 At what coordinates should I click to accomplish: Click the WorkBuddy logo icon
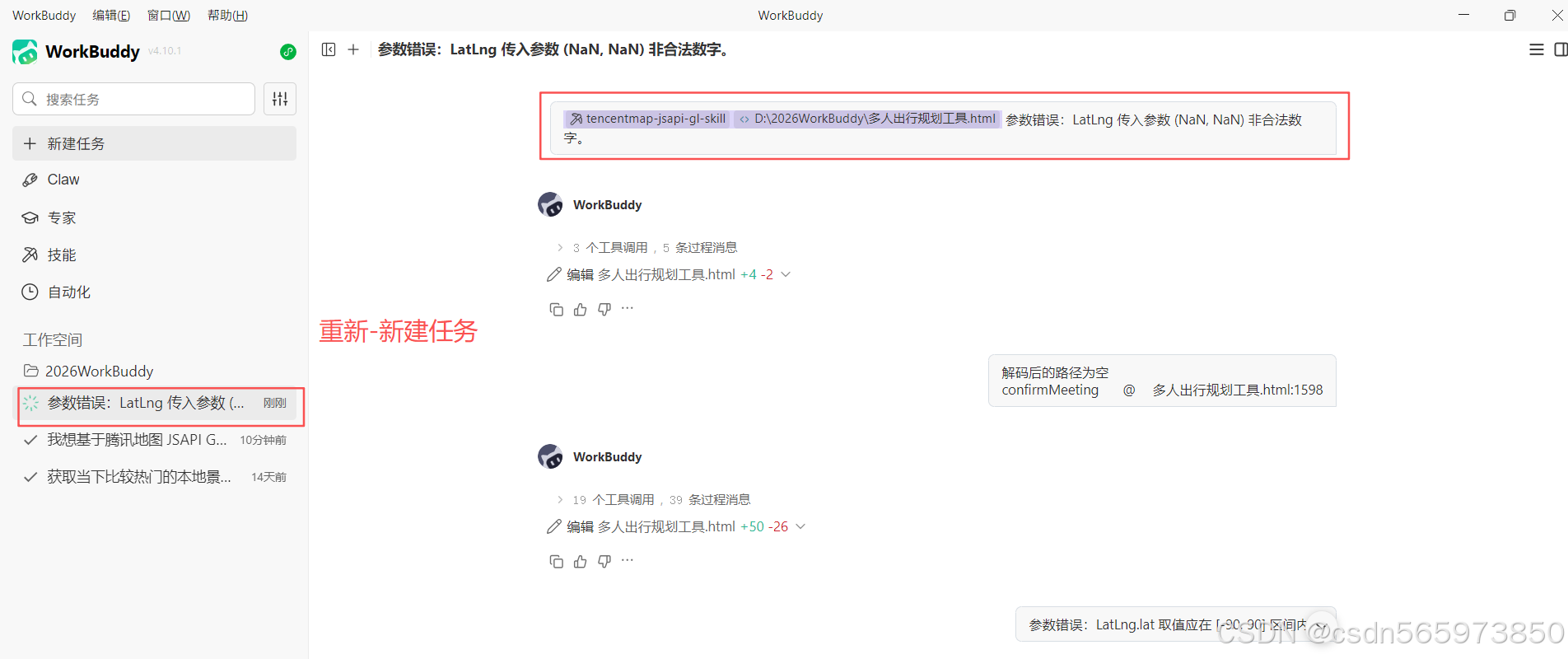pos(25,52)
